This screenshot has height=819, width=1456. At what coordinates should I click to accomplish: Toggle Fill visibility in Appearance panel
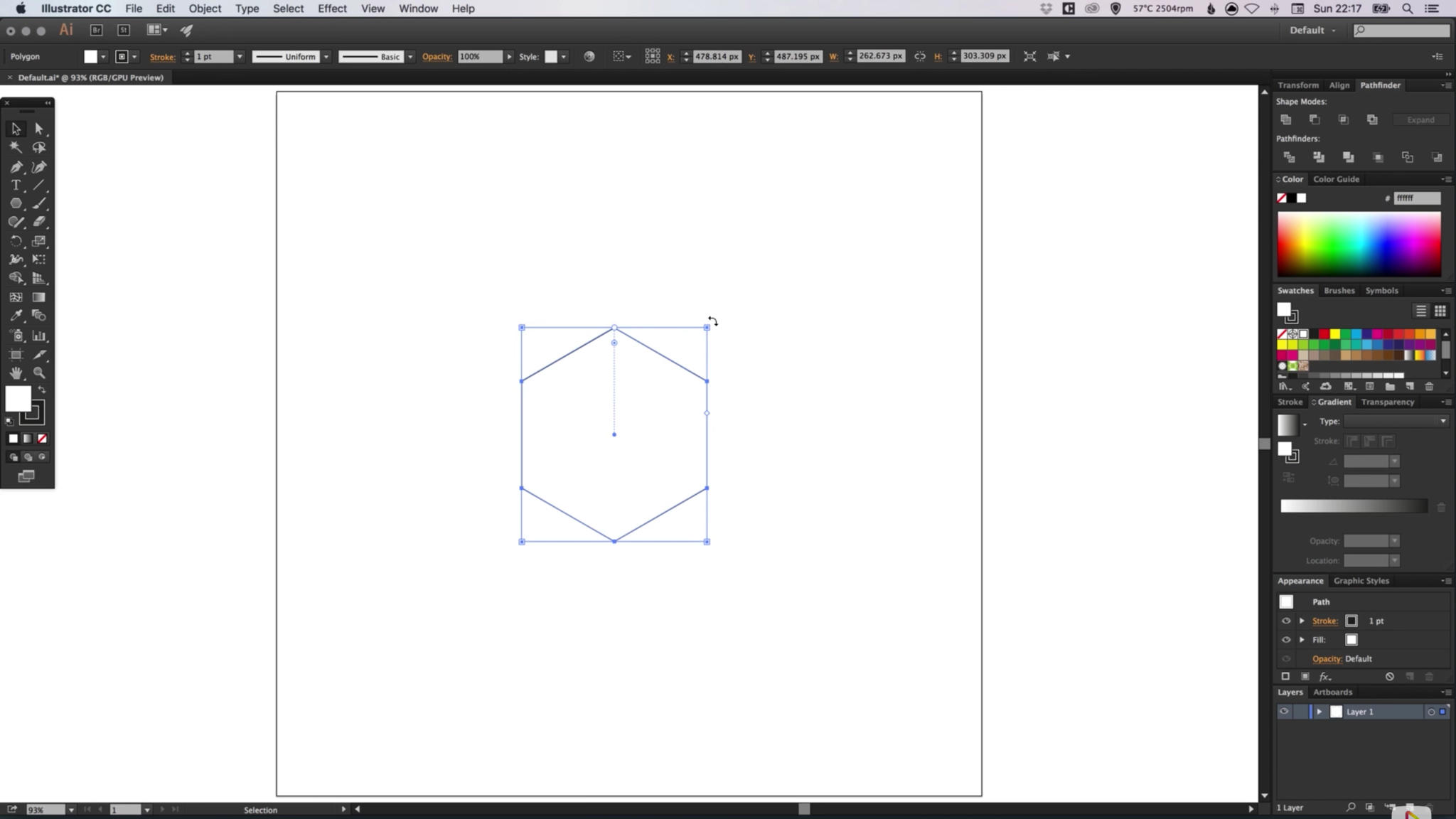click(1287, 639)
